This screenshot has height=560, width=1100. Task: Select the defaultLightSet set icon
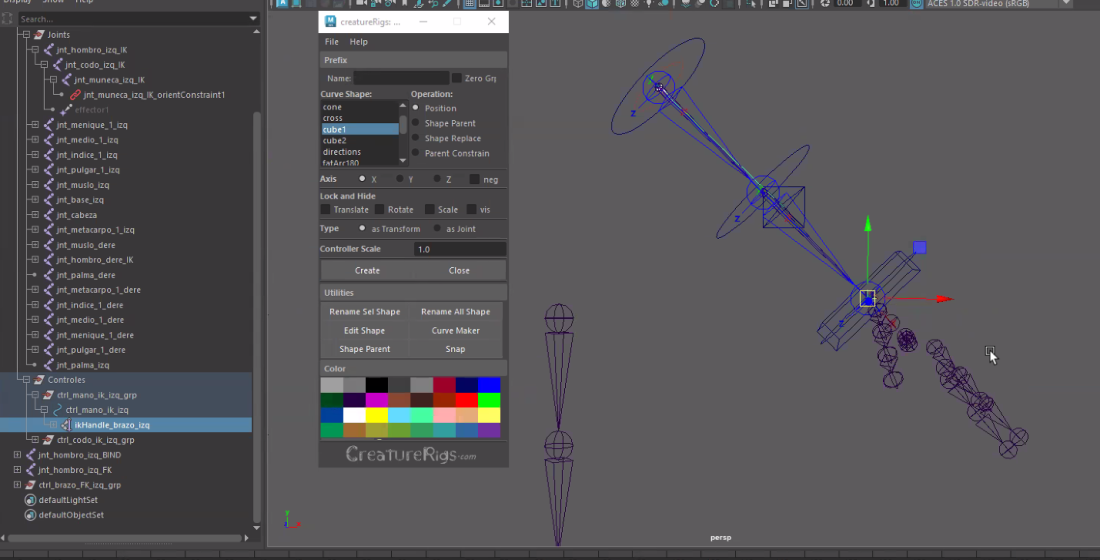tap(30, 500)
